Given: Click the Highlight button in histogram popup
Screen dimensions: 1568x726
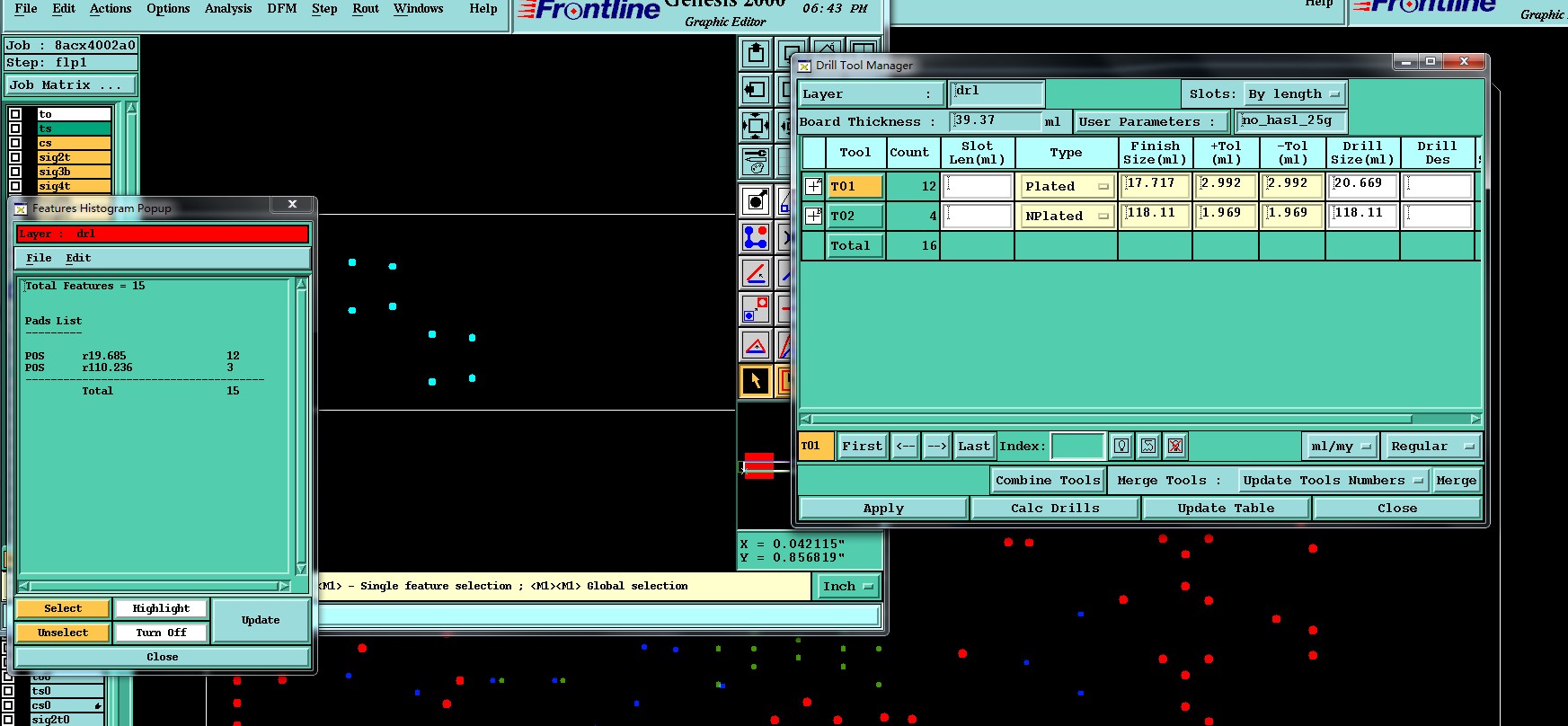Looking at the screenshot, I should (x=161, y=608).
